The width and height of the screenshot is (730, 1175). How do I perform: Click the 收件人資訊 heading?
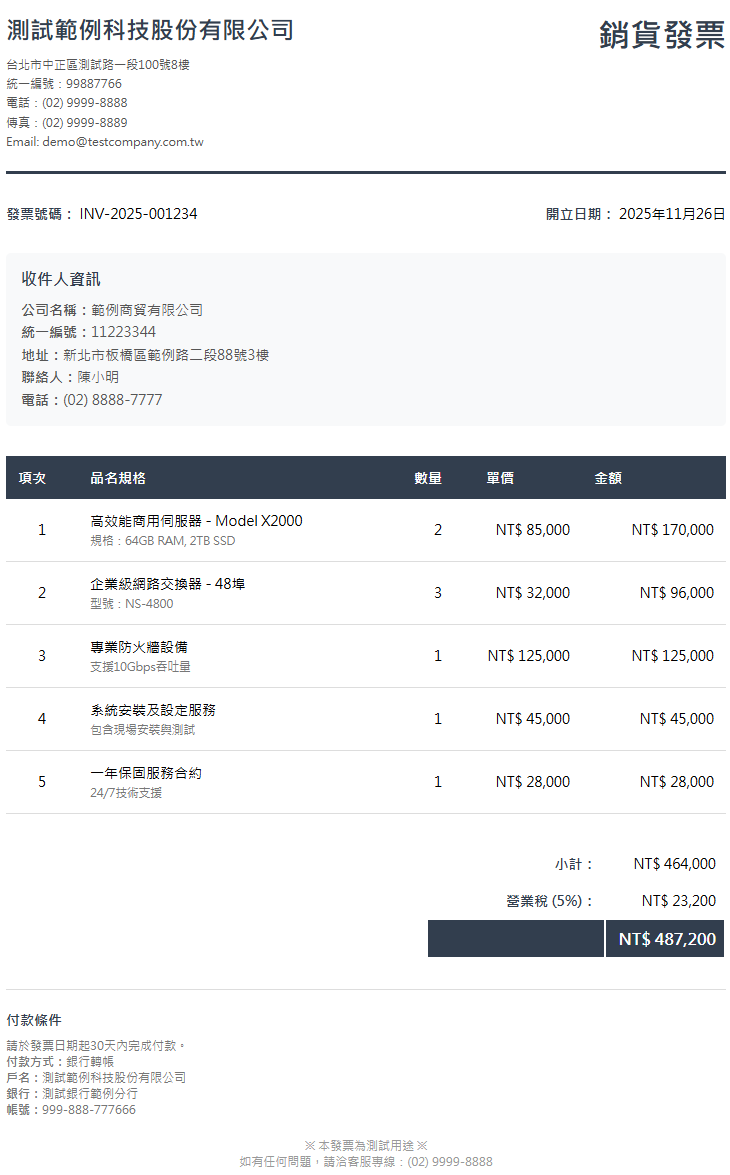point(61,279)
